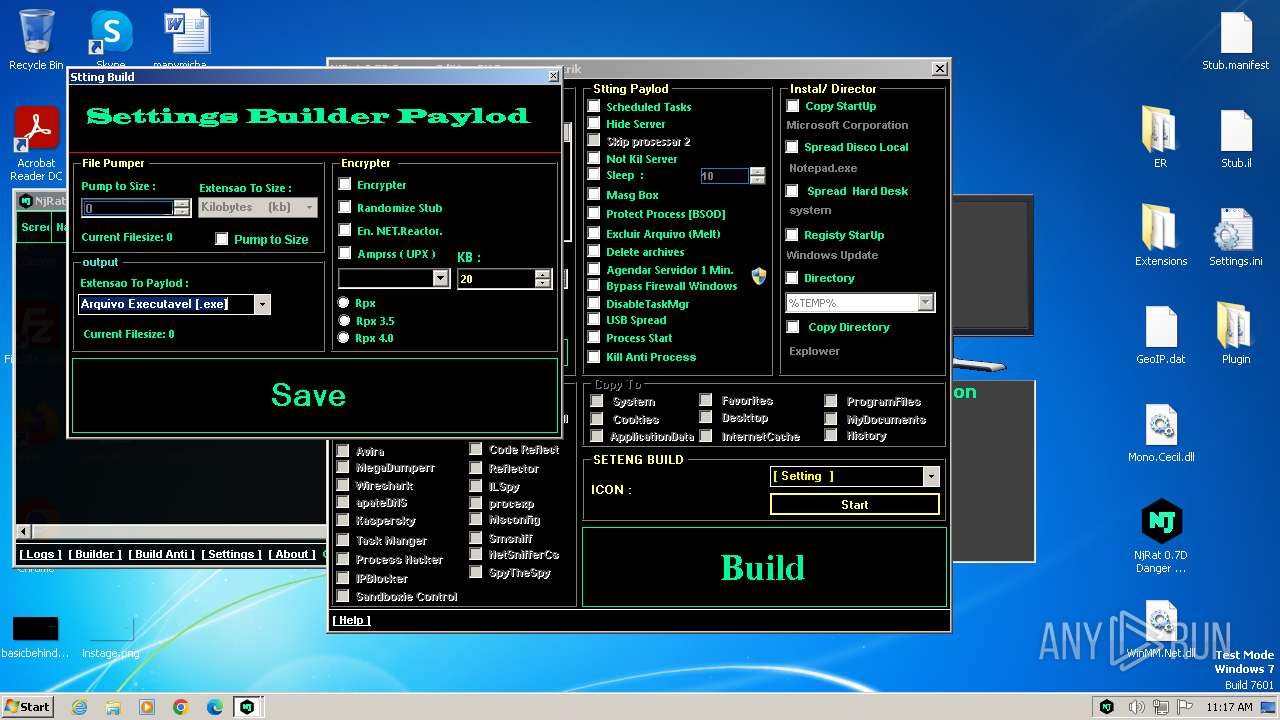The image size is (1280, 720).
Task: Click the Pump to Size input field
Action: (128, 208)
